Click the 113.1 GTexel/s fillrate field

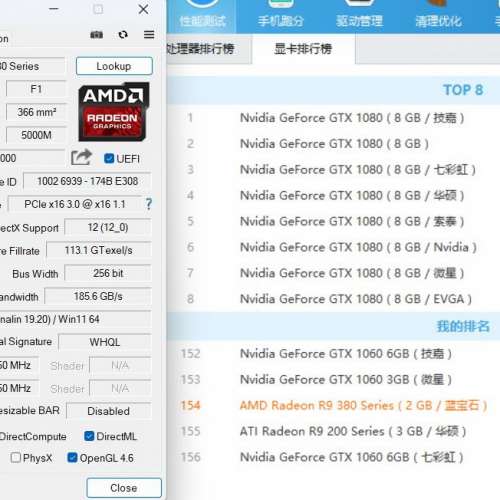tap(99, 250)
